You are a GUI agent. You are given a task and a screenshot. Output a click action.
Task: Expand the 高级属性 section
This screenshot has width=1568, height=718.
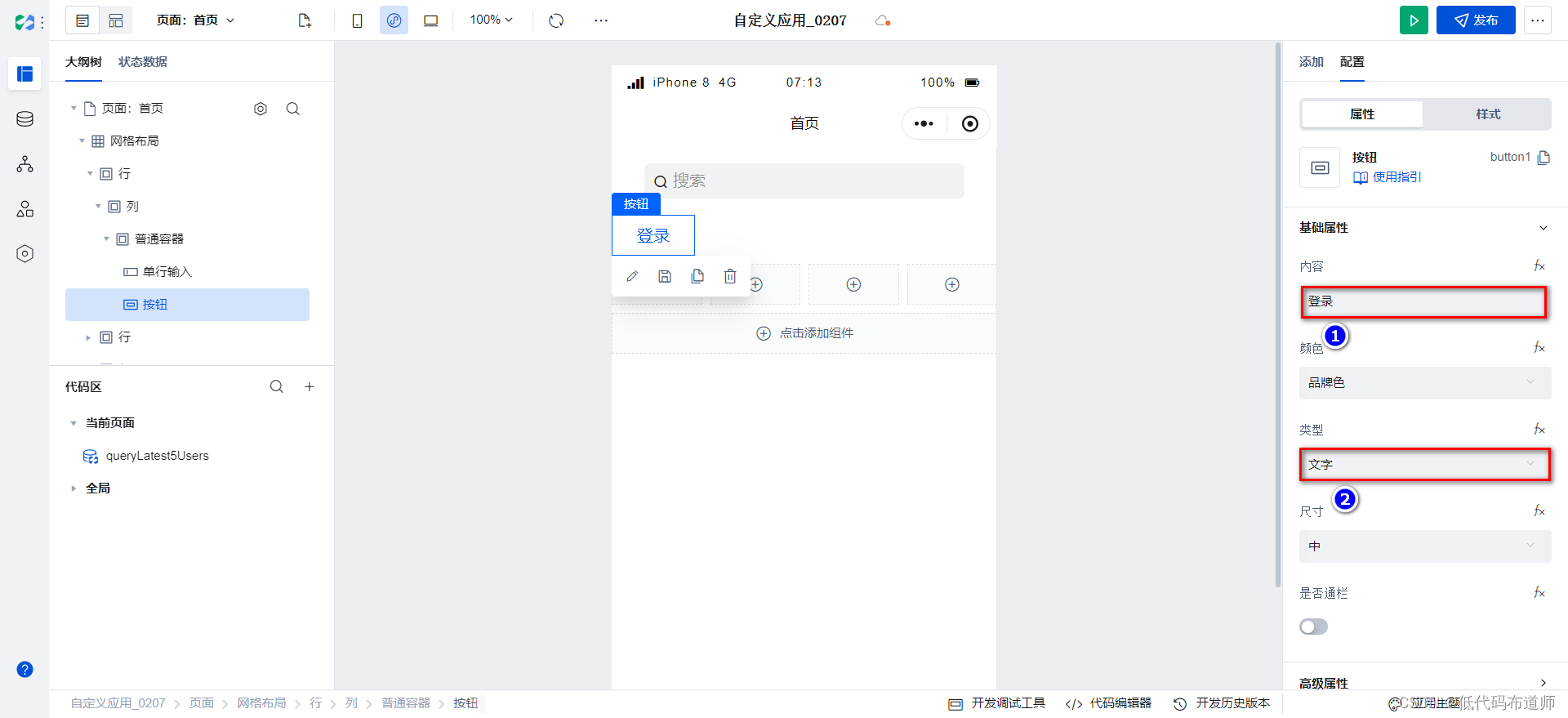click(1543, 683)
